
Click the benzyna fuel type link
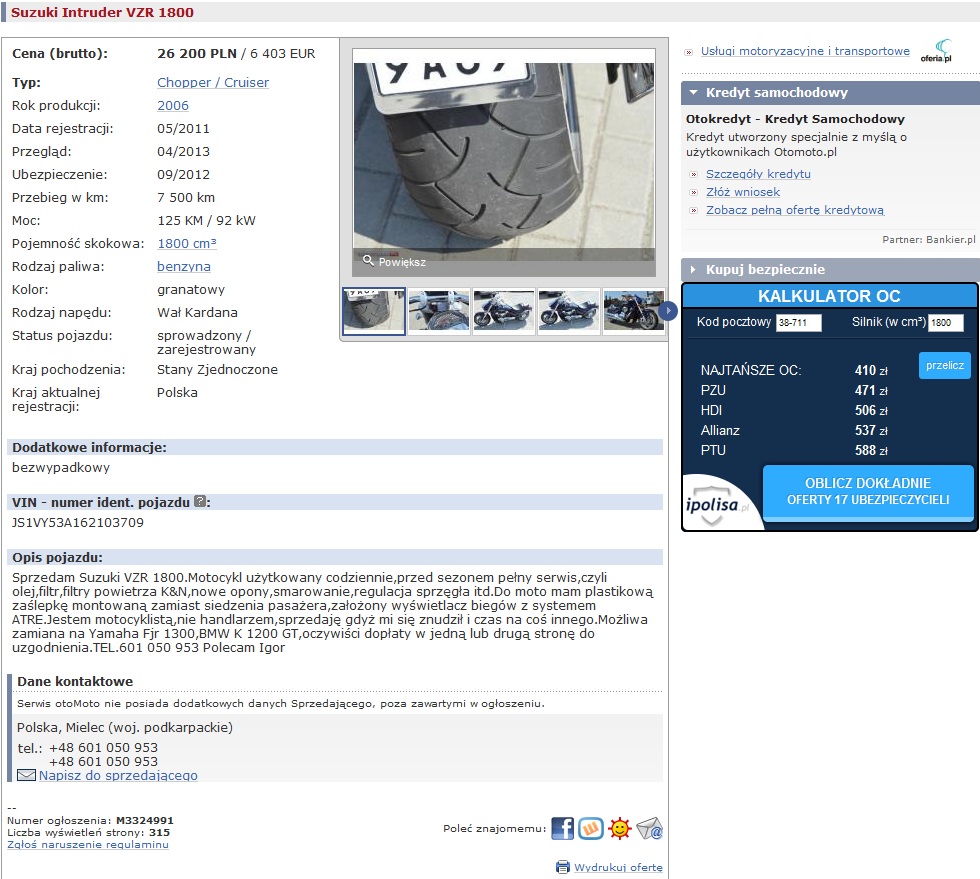pos(184,266)
